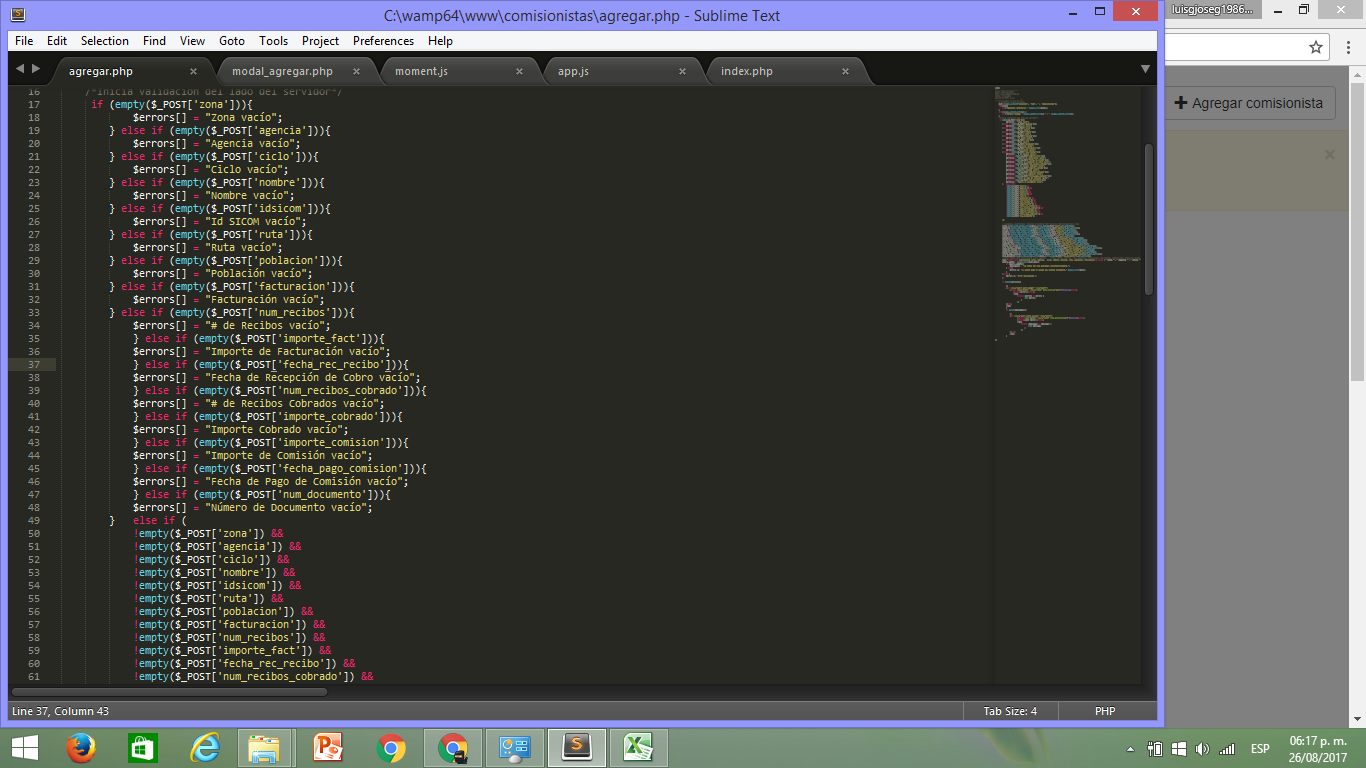Change PHP syntax in status bar

(1105, 711)
